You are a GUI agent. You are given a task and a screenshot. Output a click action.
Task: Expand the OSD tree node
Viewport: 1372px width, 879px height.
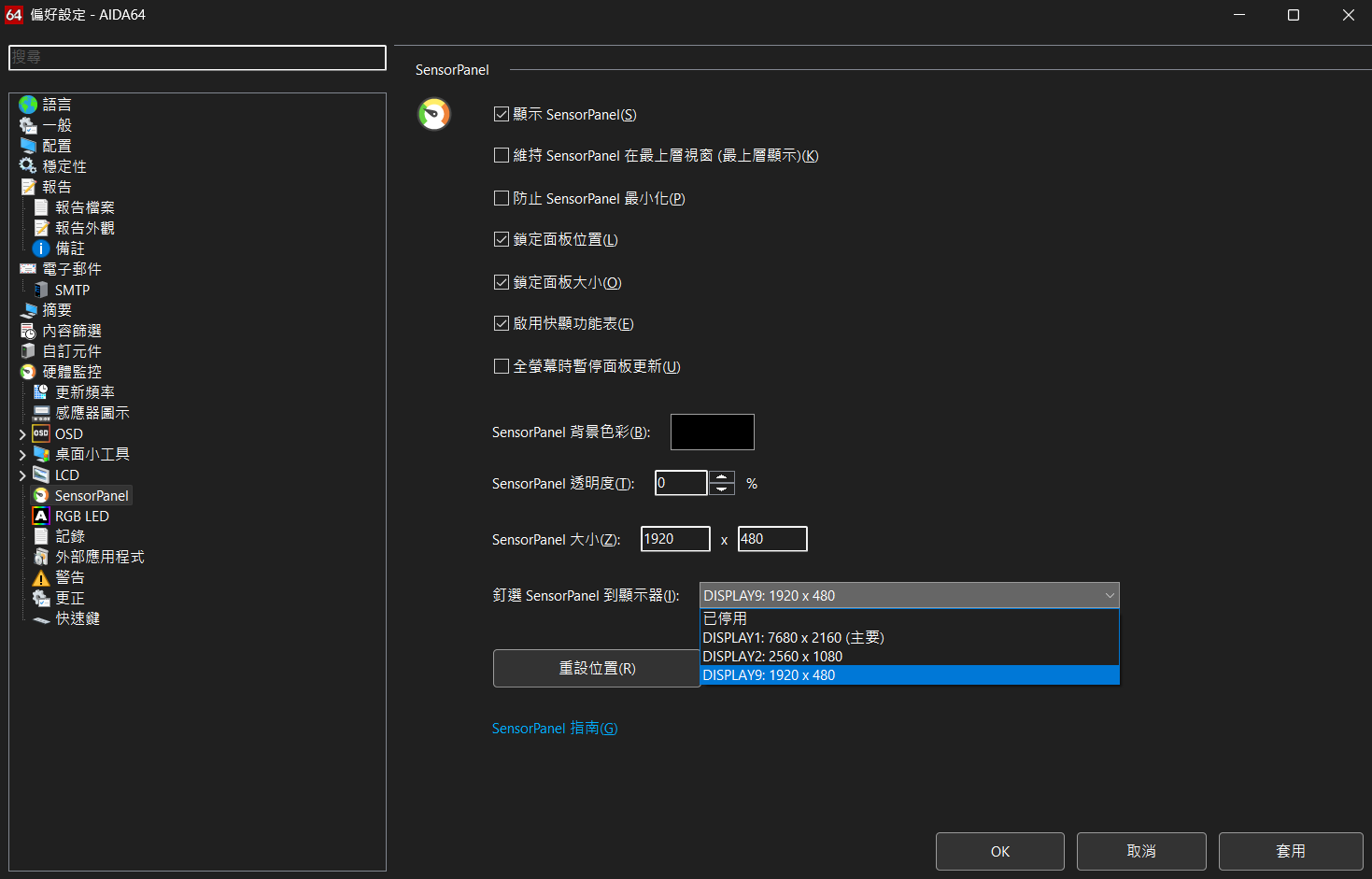[x=22, y=434]
